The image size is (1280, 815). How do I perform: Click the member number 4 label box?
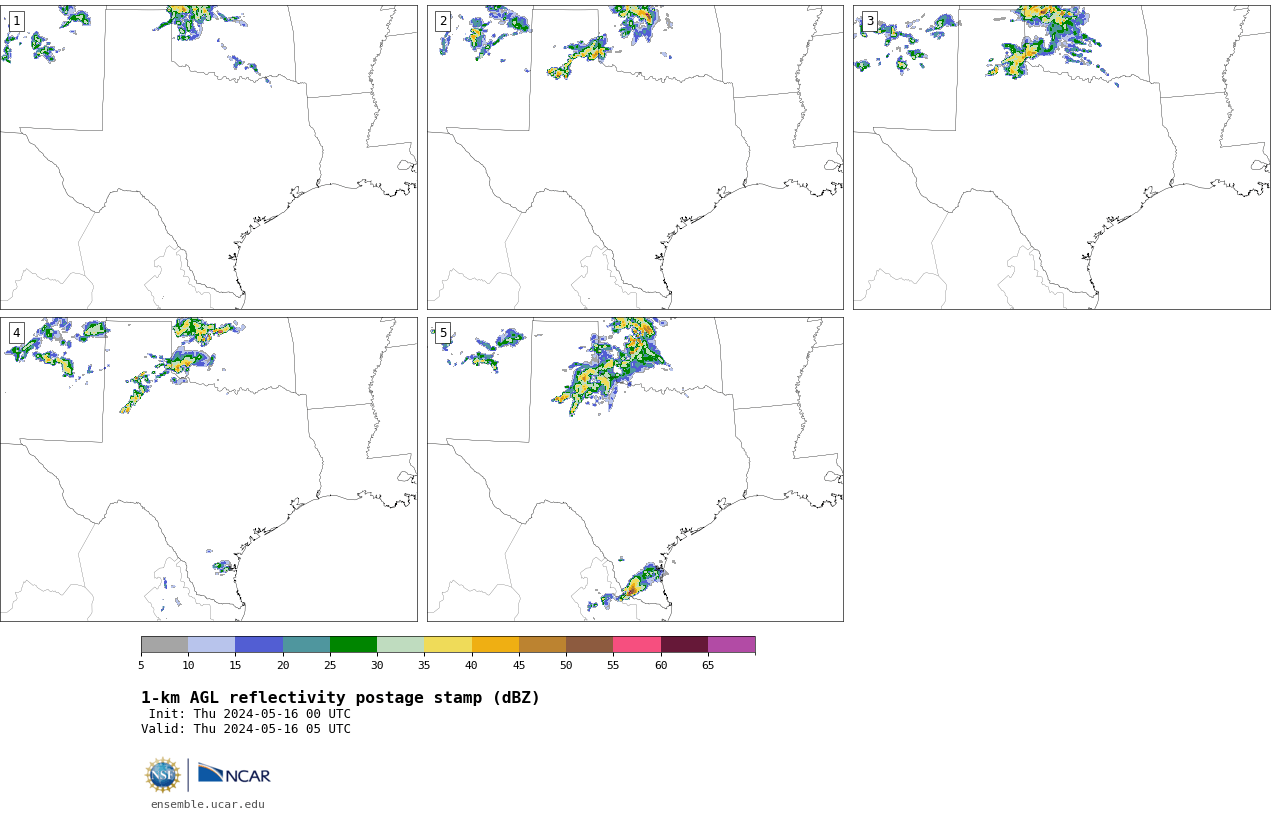coord(16,333)
